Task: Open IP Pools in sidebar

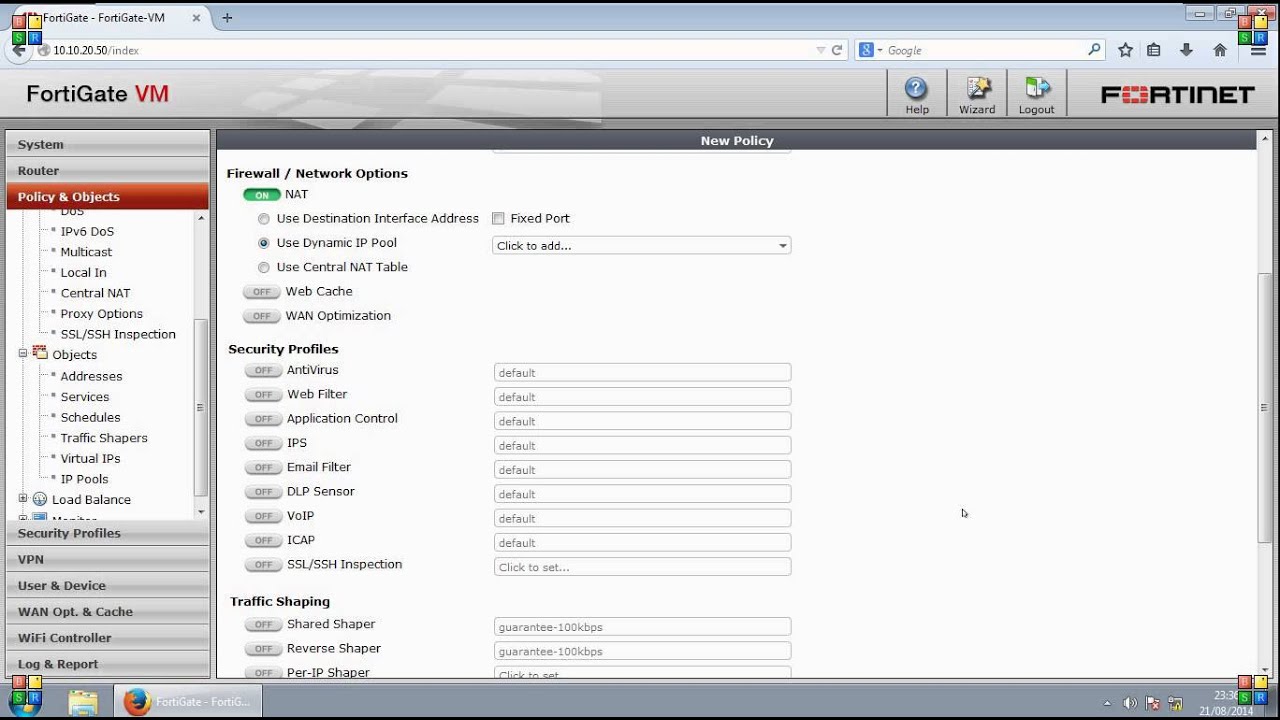Action: point(84,479)
